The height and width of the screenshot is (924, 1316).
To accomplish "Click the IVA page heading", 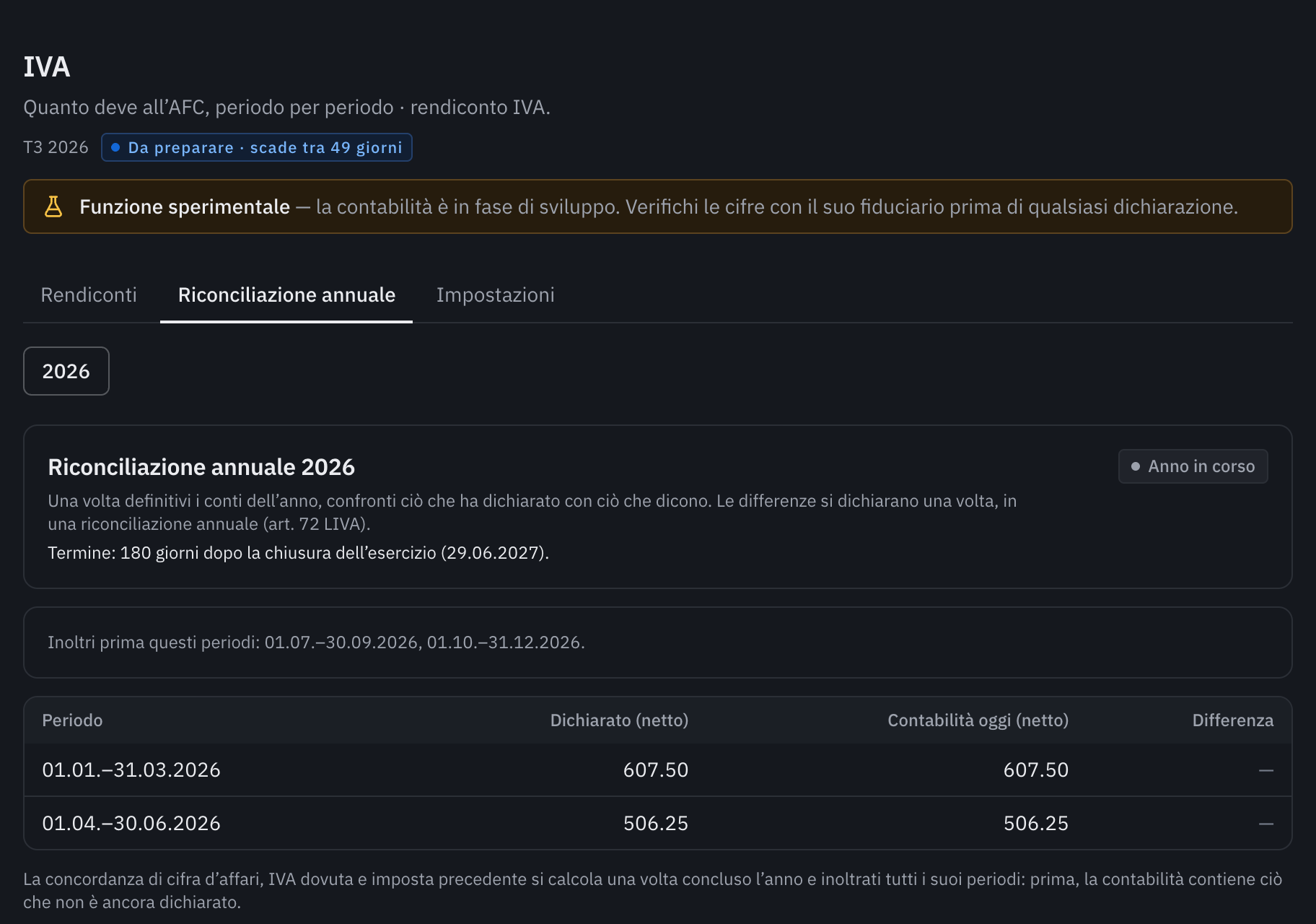I will (47, 67).
